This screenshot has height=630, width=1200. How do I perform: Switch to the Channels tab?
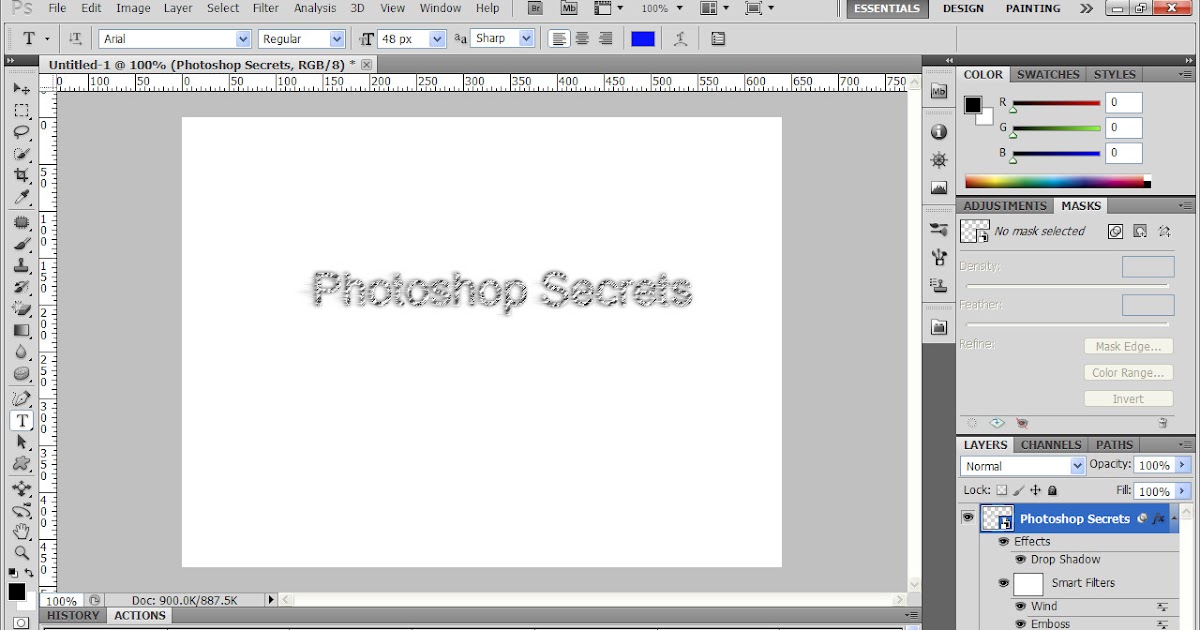click(x=1051, y=445)
